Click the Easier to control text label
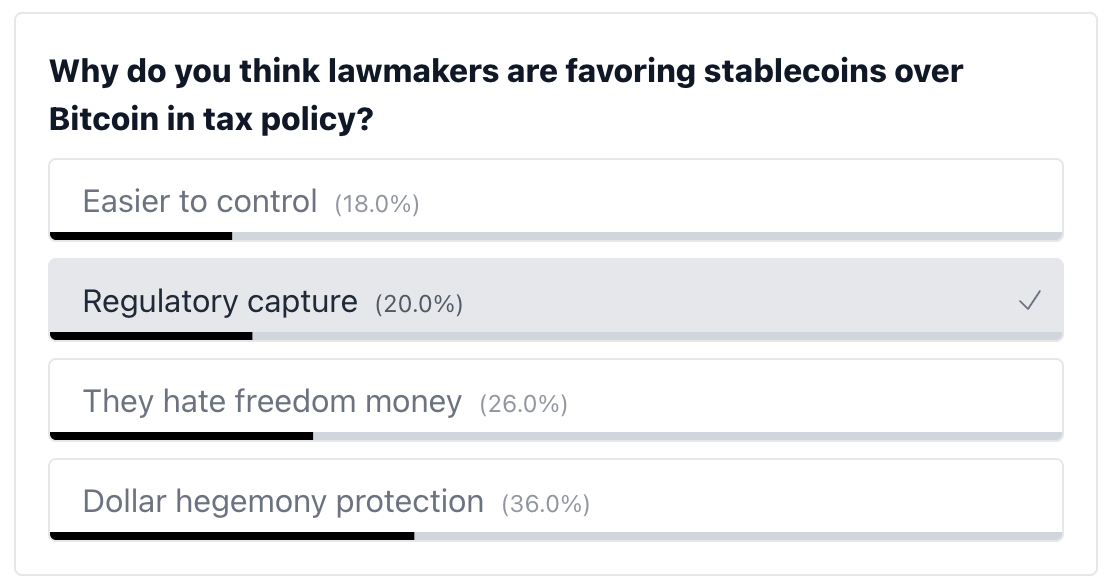1112x586 pixels. [199, 201]
